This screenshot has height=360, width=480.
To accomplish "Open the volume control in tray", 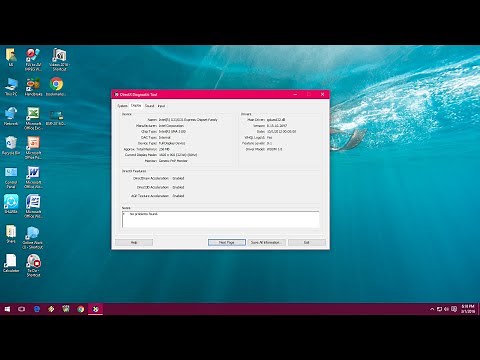I will point(447,309).
